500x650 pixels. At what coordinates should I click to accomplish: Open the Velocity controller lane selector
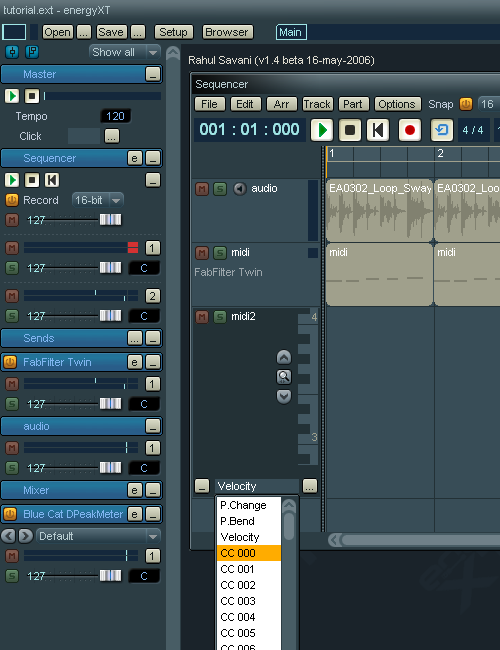tap(257, 486)
